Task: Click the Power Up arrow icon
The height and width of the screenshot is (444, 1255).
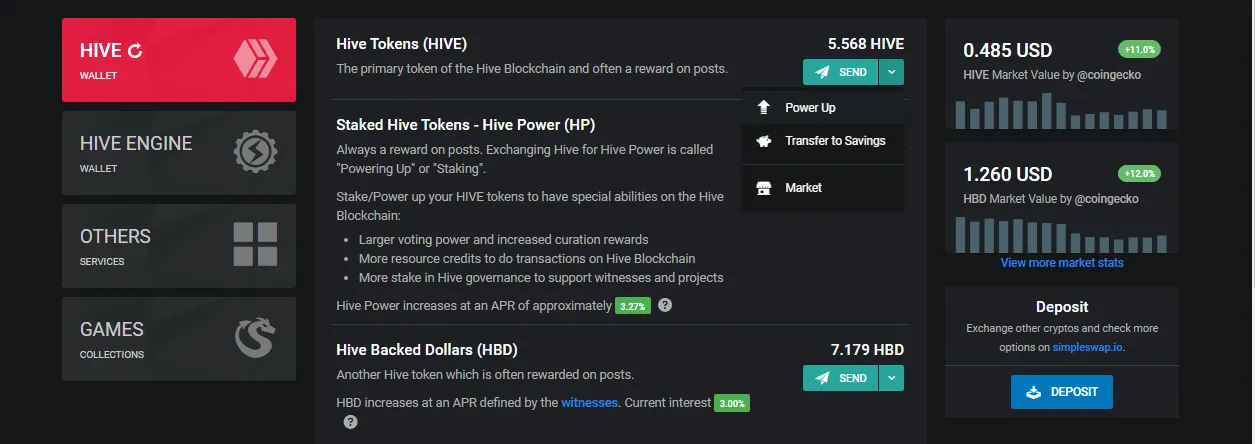Action: pyautogui.click(x=764, y=107)
